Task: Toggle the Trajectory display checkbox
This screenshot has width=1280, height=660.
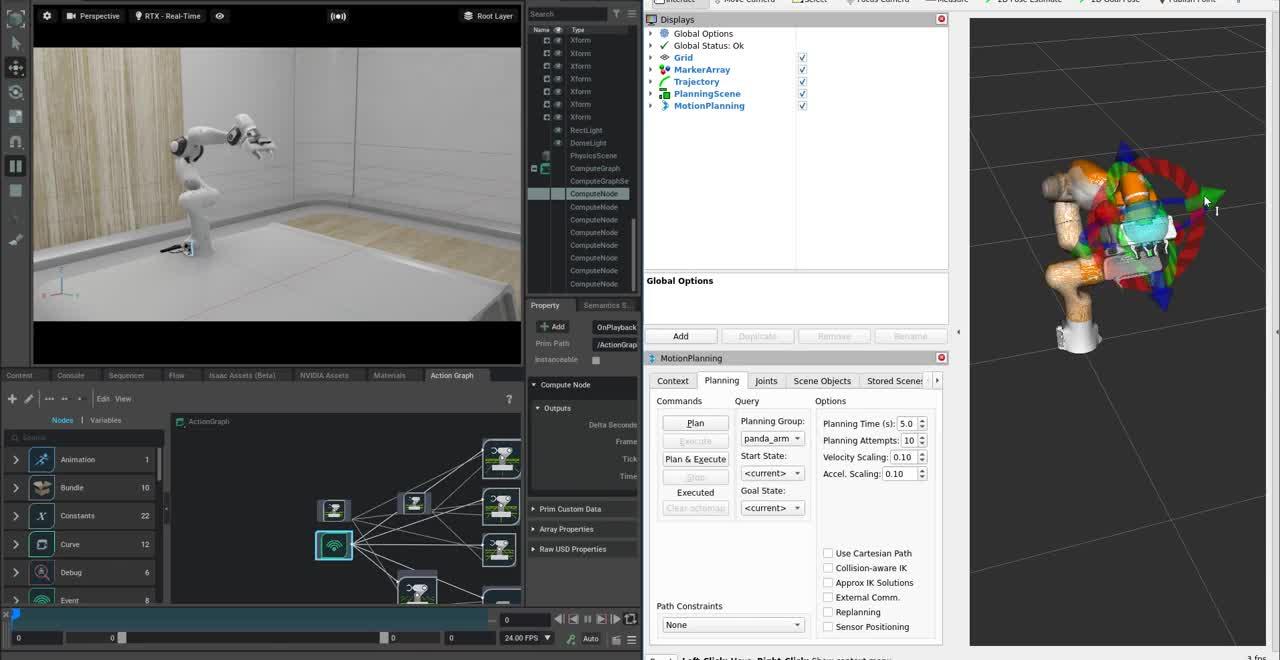Action: click(802, 82)
